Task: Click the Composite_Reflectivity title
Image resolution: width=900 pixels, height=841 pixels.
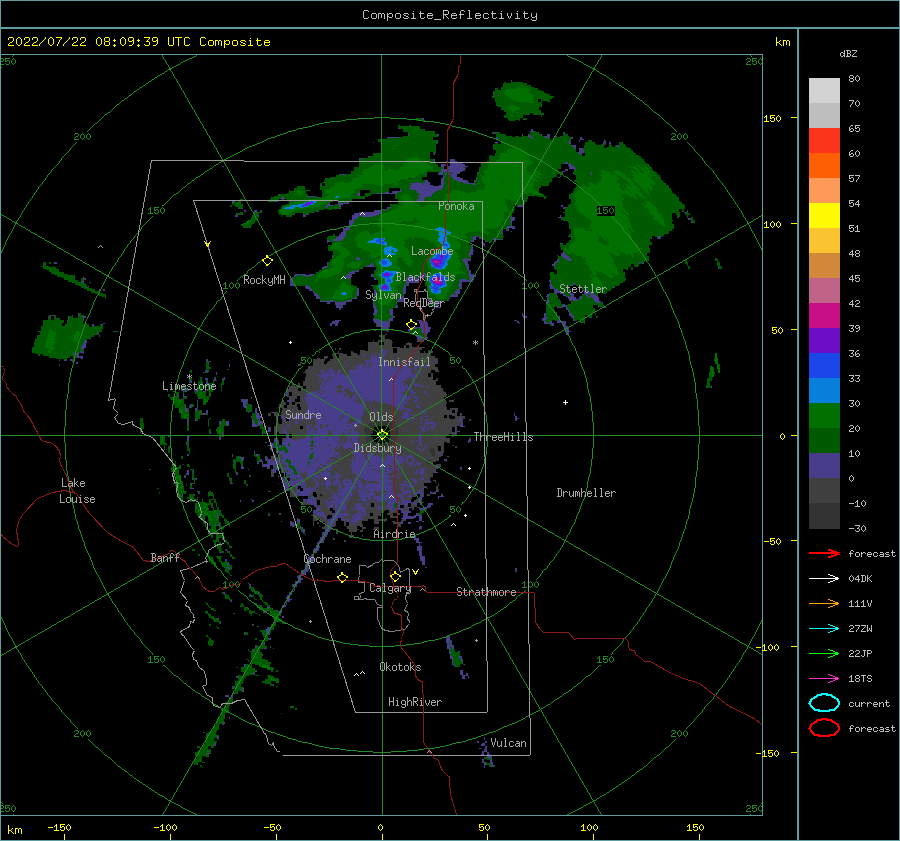Action: coord(449,15)
